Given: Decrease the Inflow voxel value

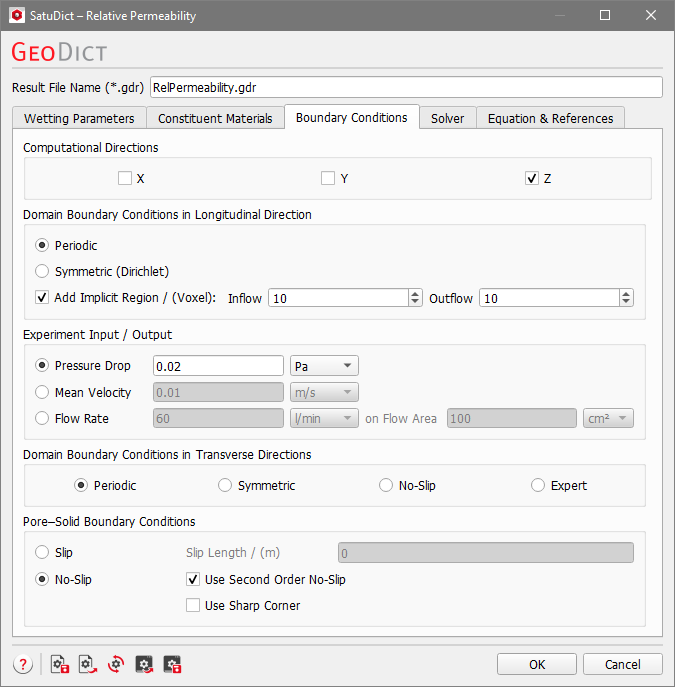Looking at the screenshot, I should coord(415,302).
